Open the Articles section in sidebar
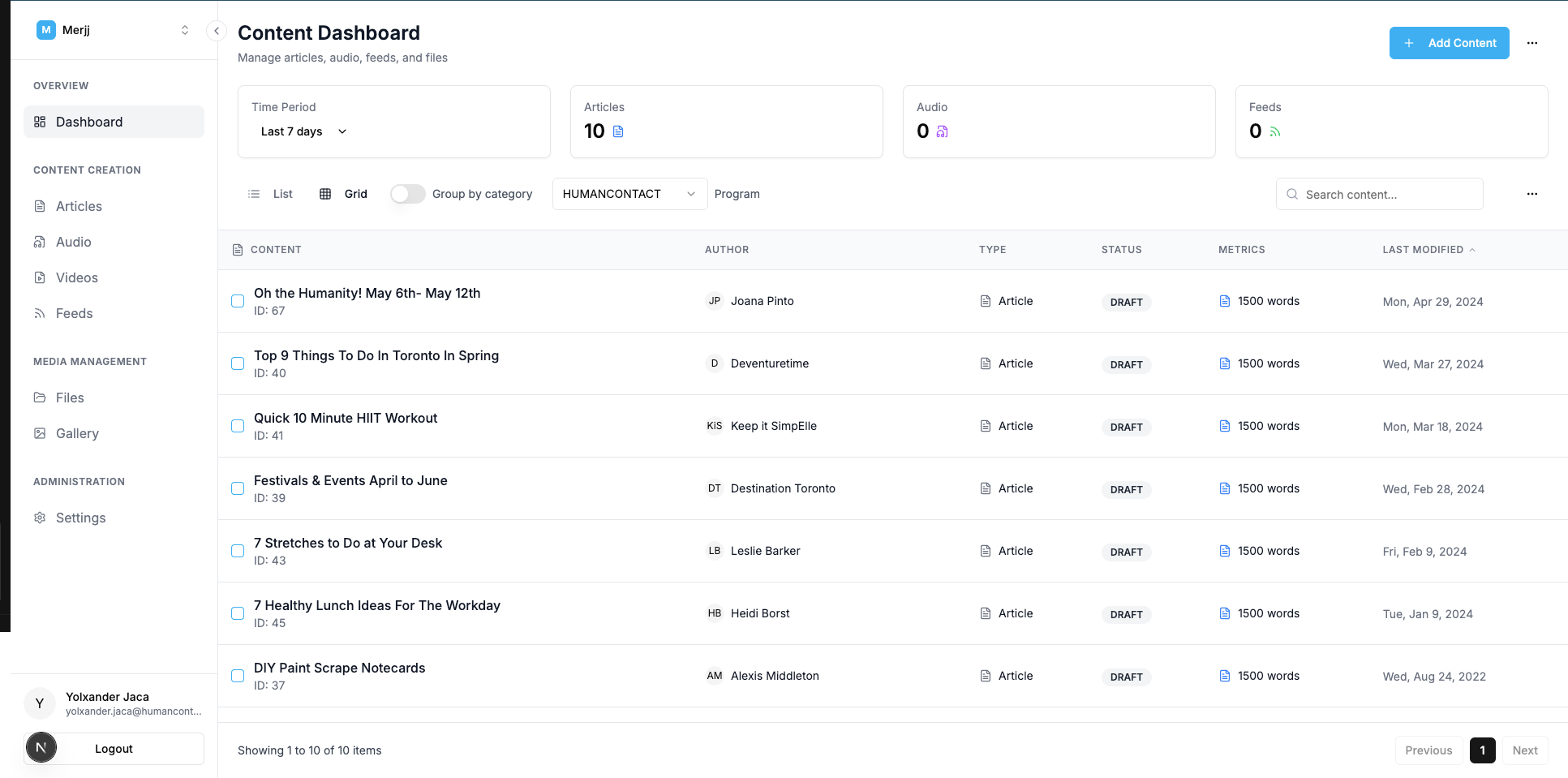This screenshot has width=1568, height=778. coord(78,206)
